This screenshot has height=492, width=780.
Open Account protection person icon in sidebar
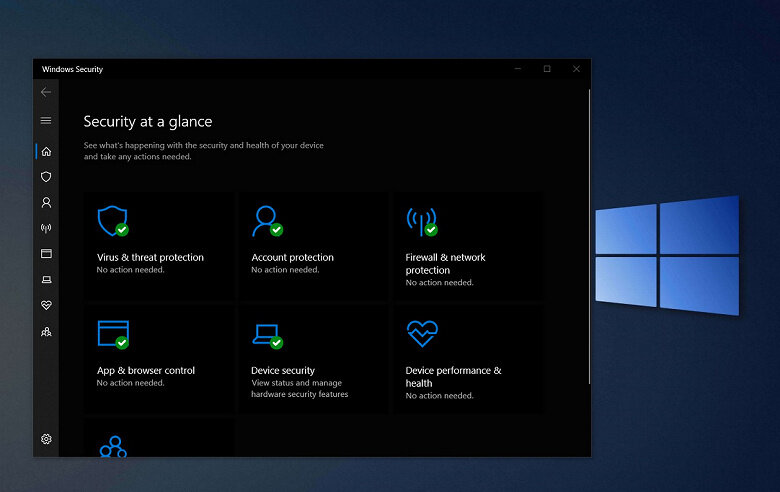coord(46,202)
